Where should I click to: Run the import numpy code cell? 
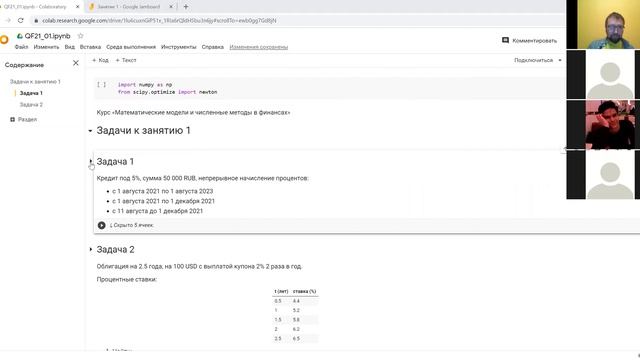point(102,84)
